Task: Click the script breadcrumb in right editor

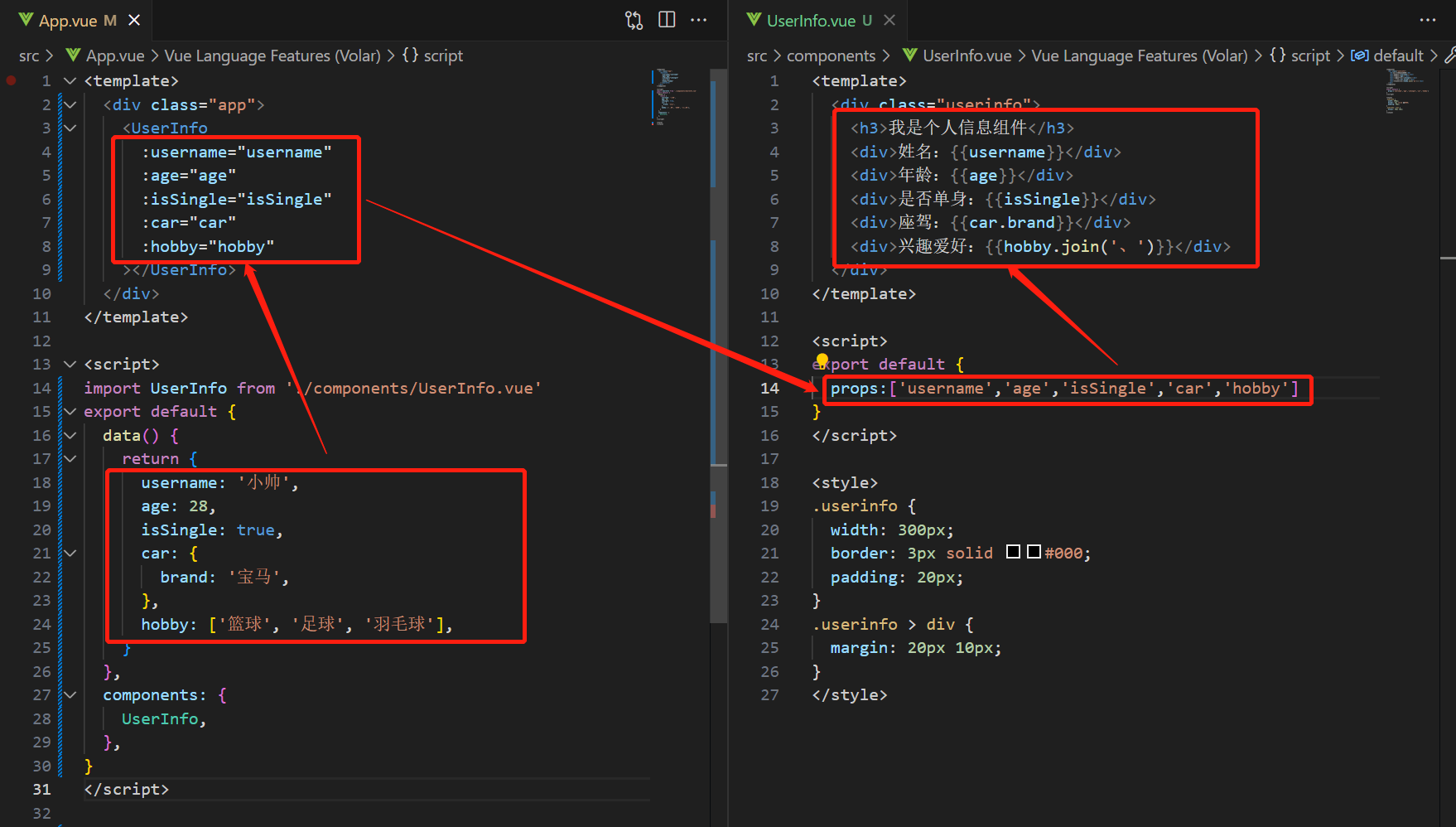Action: (1310, 56)
